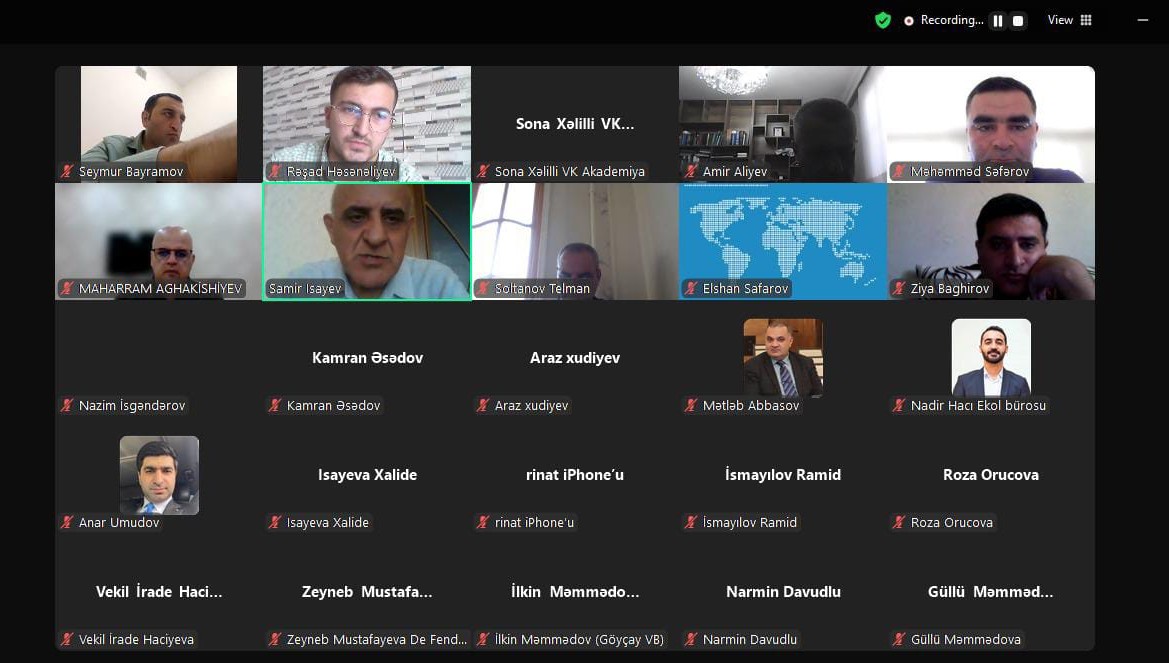The width and height of the screenshot is (1169, 663).
Task: Click Anar Umudov's profile picture
Action: (160, 475)
